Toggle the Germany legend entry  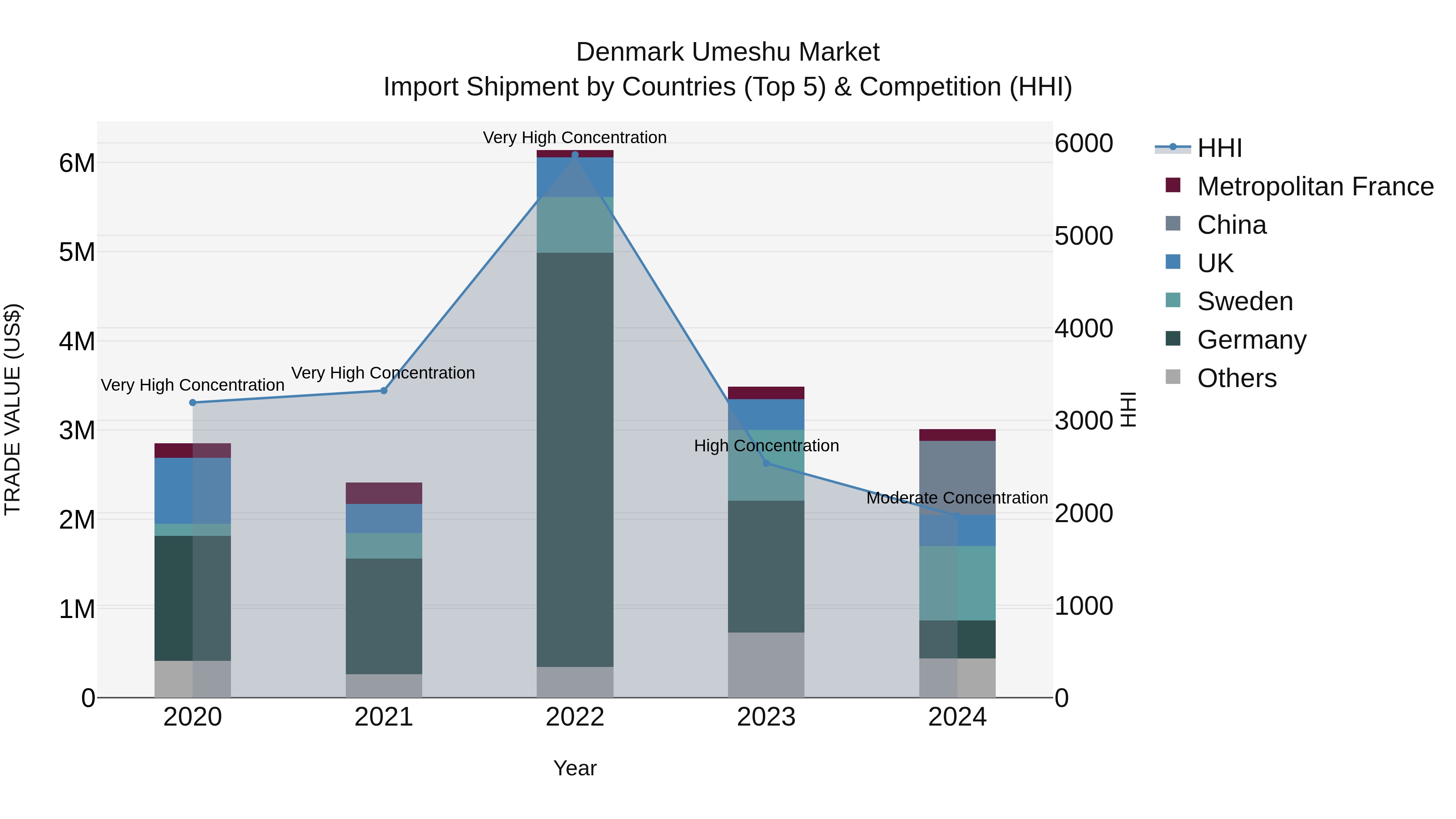[1236, 340]
